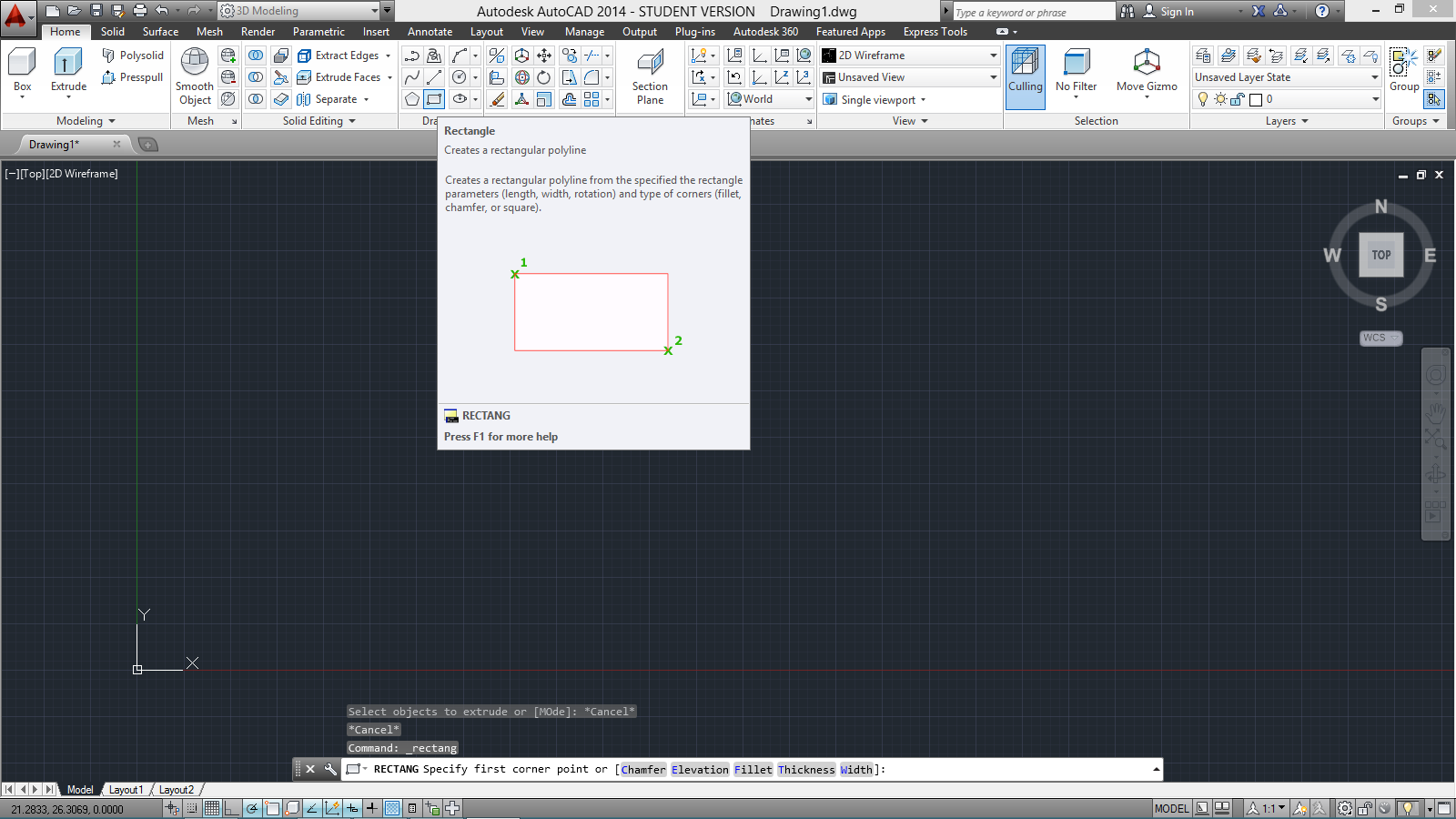Choose the Presspull tool
Image resolution: width=1456 pixels, height=819 pixels.
133,77
